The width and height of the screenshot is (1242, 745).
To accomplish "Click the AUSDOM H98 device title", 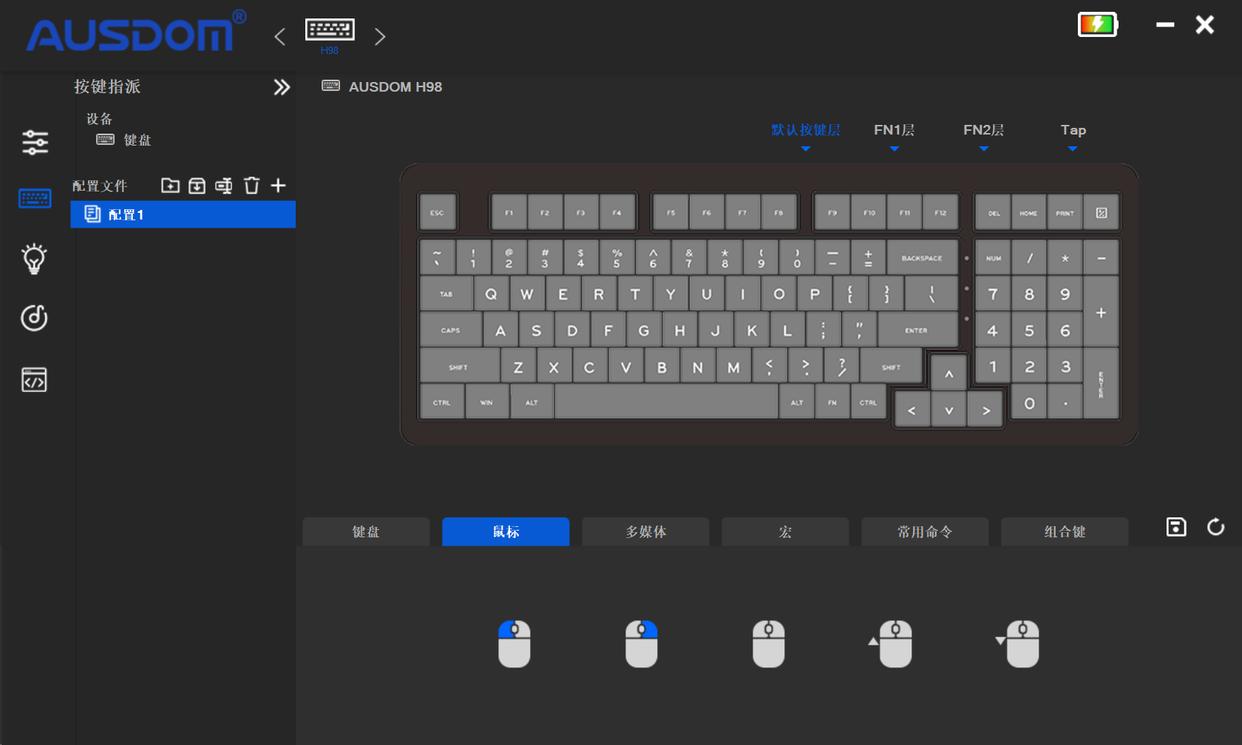I will [x=395, y=87].
